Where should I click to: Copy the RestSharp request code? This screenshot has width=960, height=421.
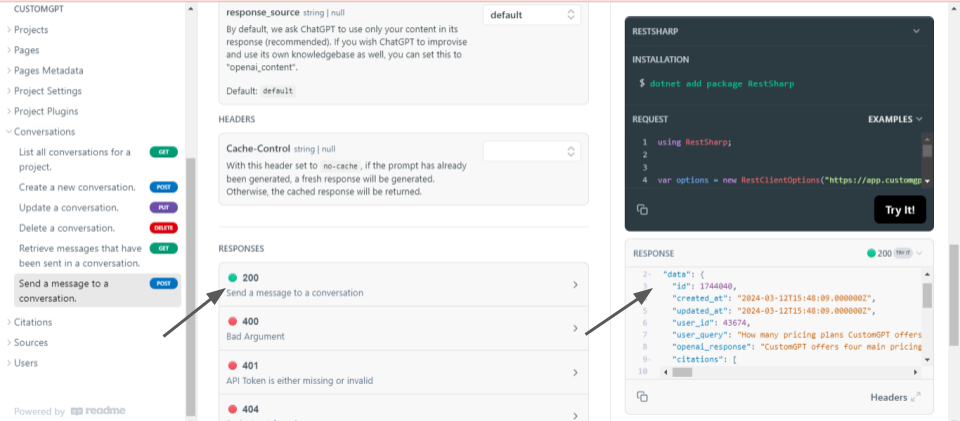pos(642,210)
